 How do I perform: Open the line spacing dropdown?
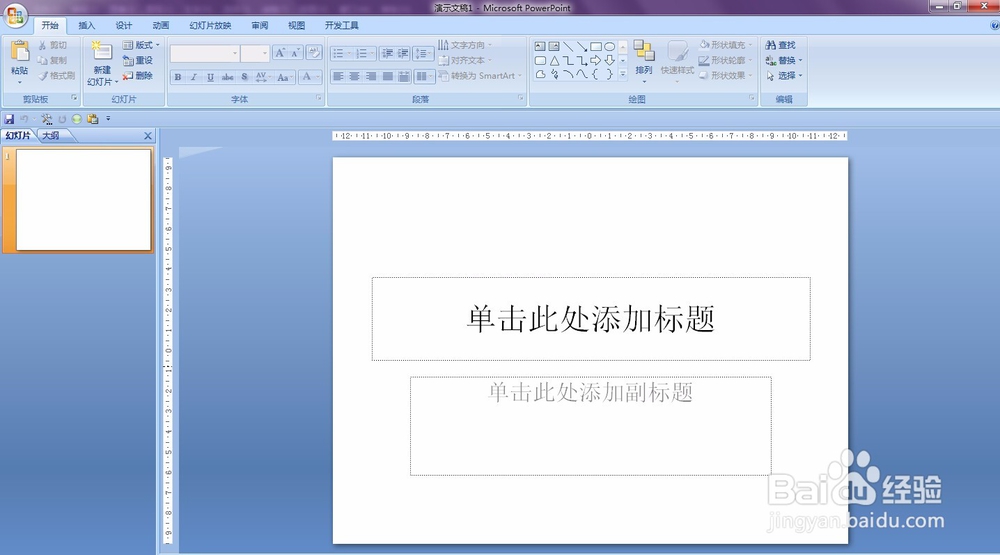tap(423, 54)
